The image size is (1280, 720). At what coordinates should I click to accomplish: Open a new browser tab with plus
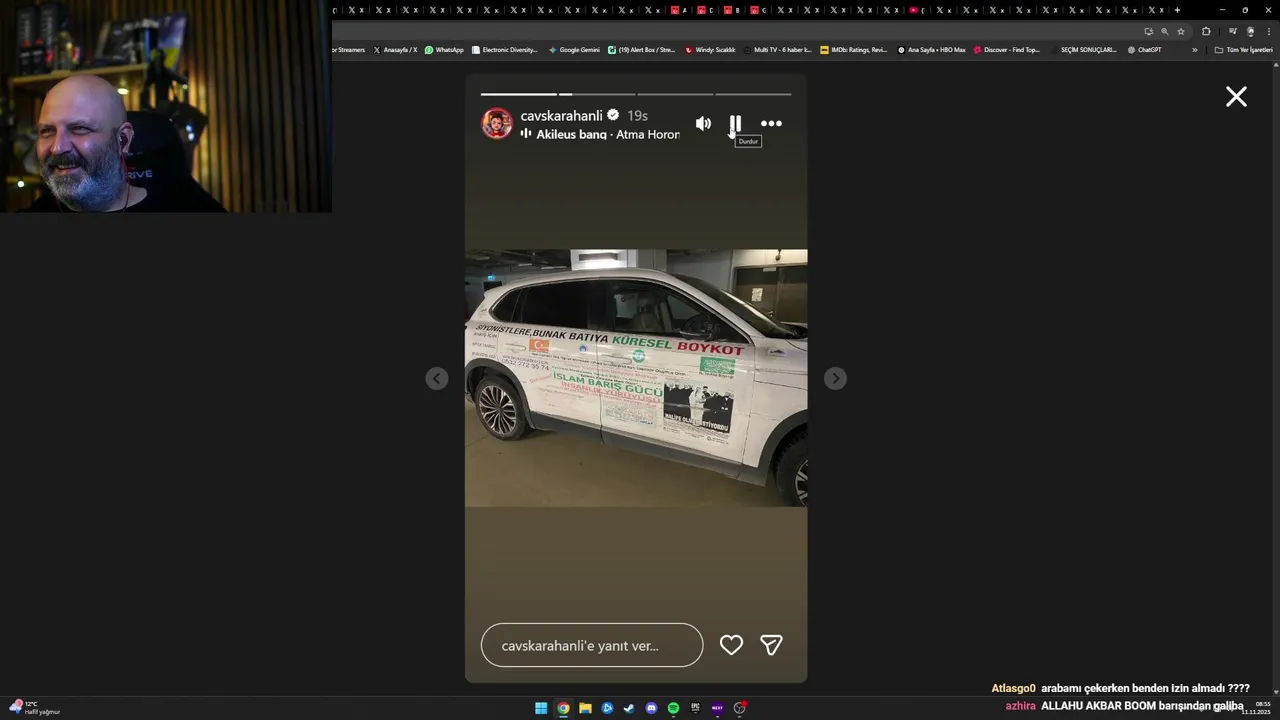coord(1177,10)
